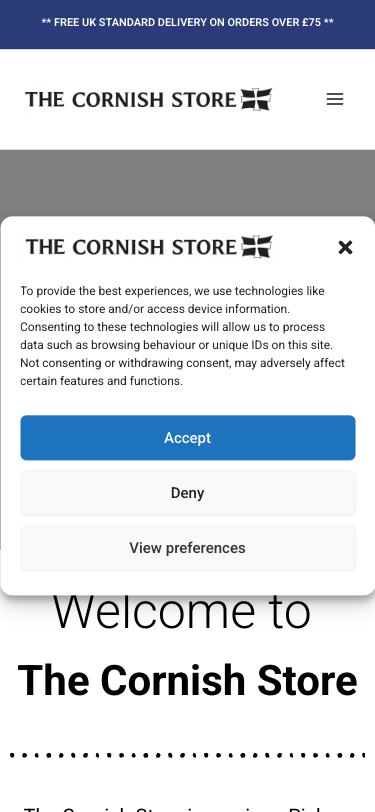The height and width of the screenshot is (812, 375).
Task: Deny cookie consent
Action: point(188,492)
